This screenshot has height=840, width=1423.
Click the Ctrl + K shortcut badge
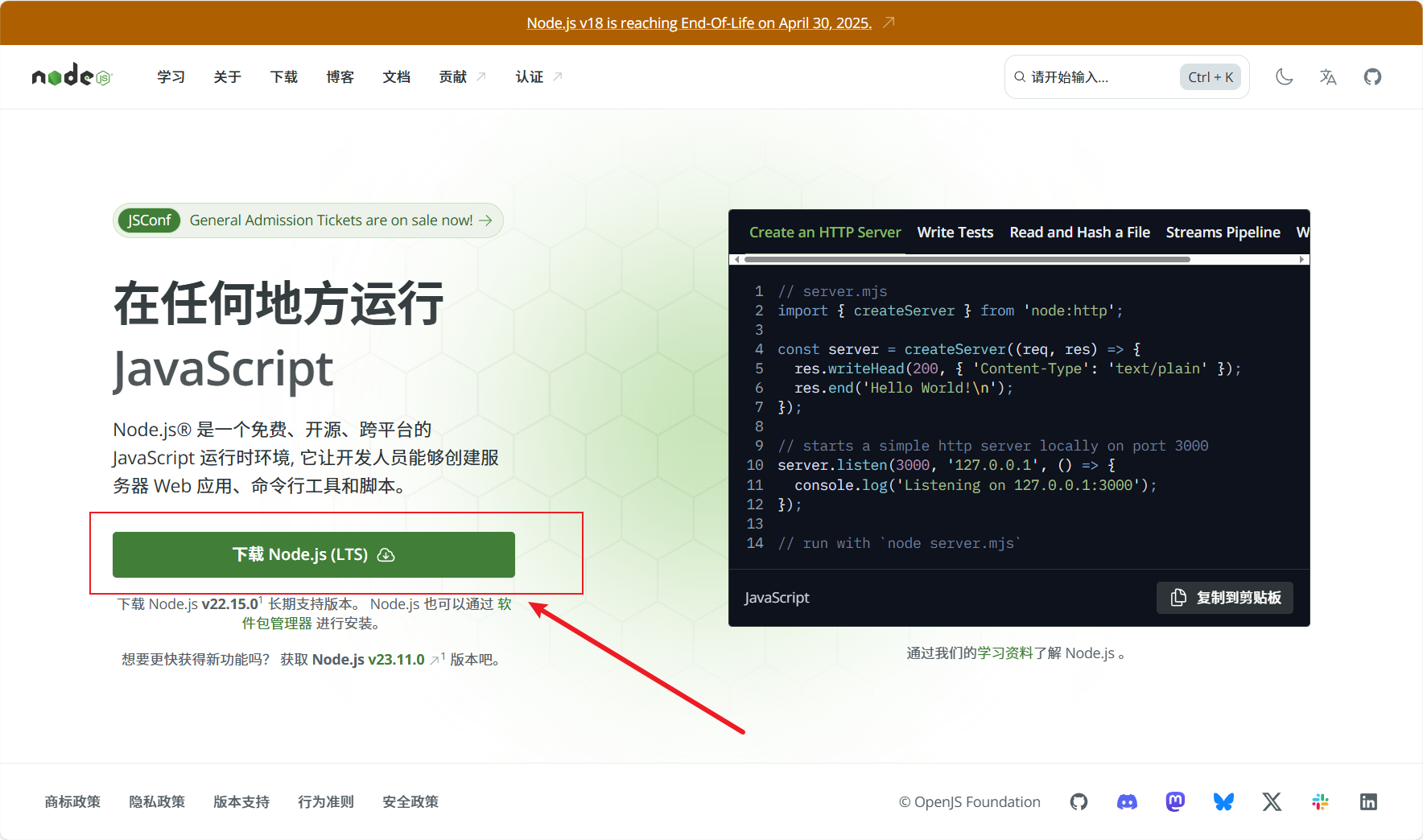(1211, 76)
